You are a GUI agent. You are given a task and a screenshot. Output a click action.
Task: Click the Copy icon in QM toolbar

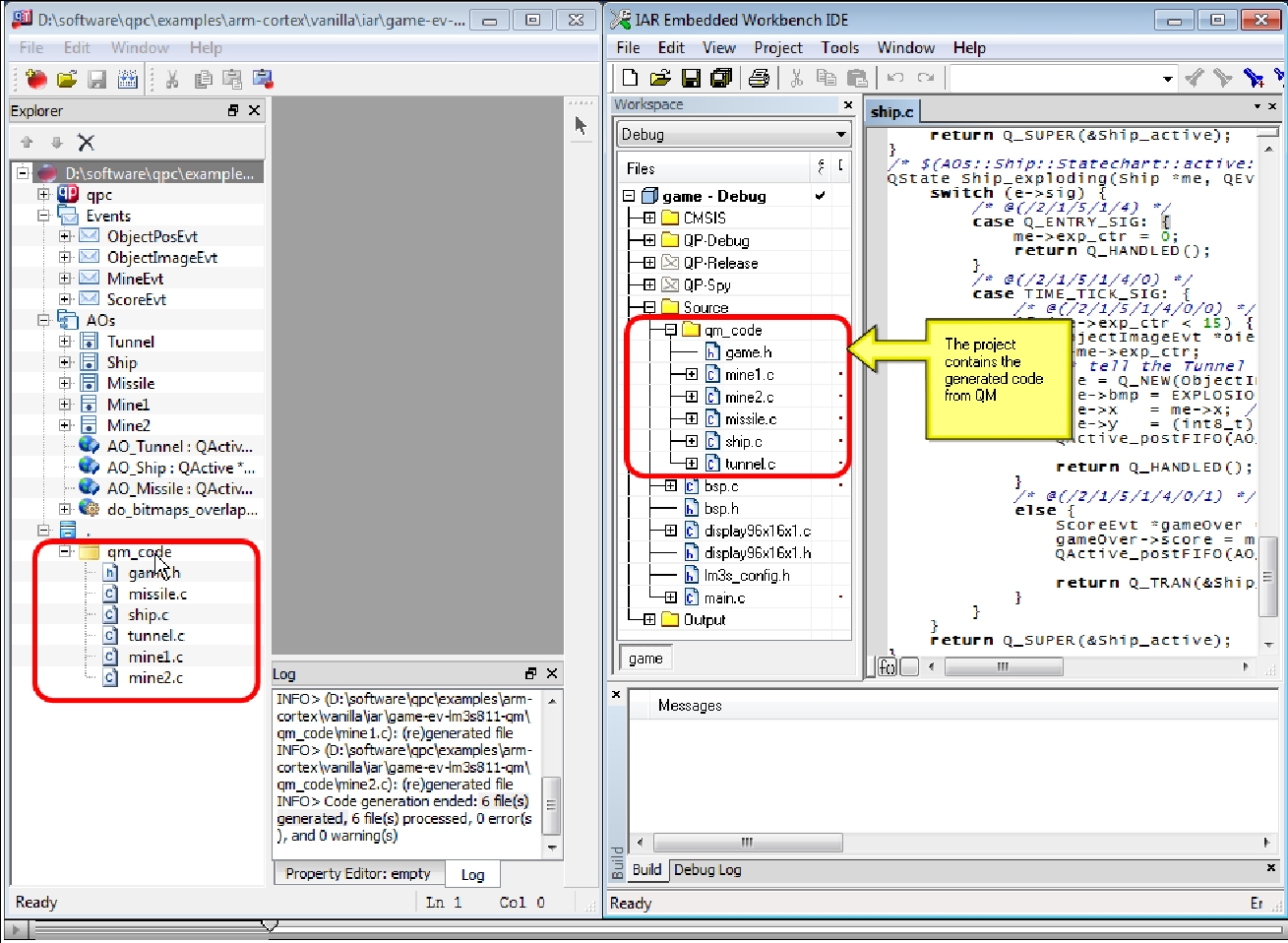point(204,80)
